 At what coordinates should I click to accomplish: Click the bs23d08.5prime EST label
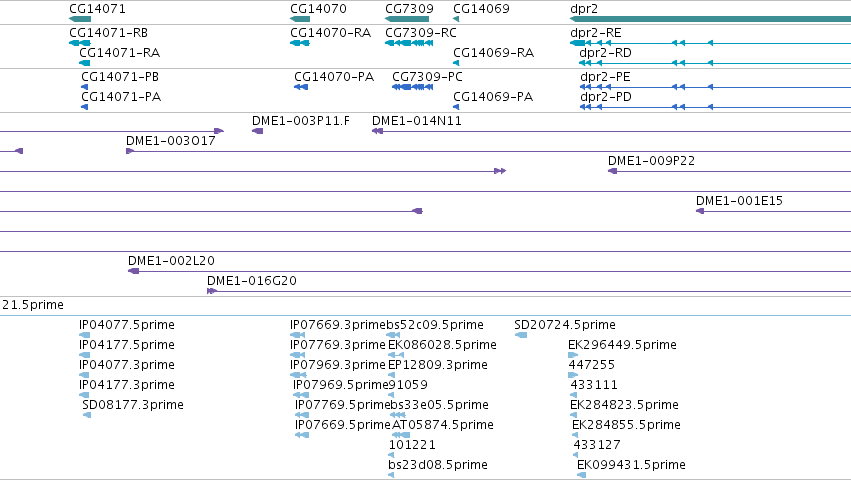coord(438,465)
